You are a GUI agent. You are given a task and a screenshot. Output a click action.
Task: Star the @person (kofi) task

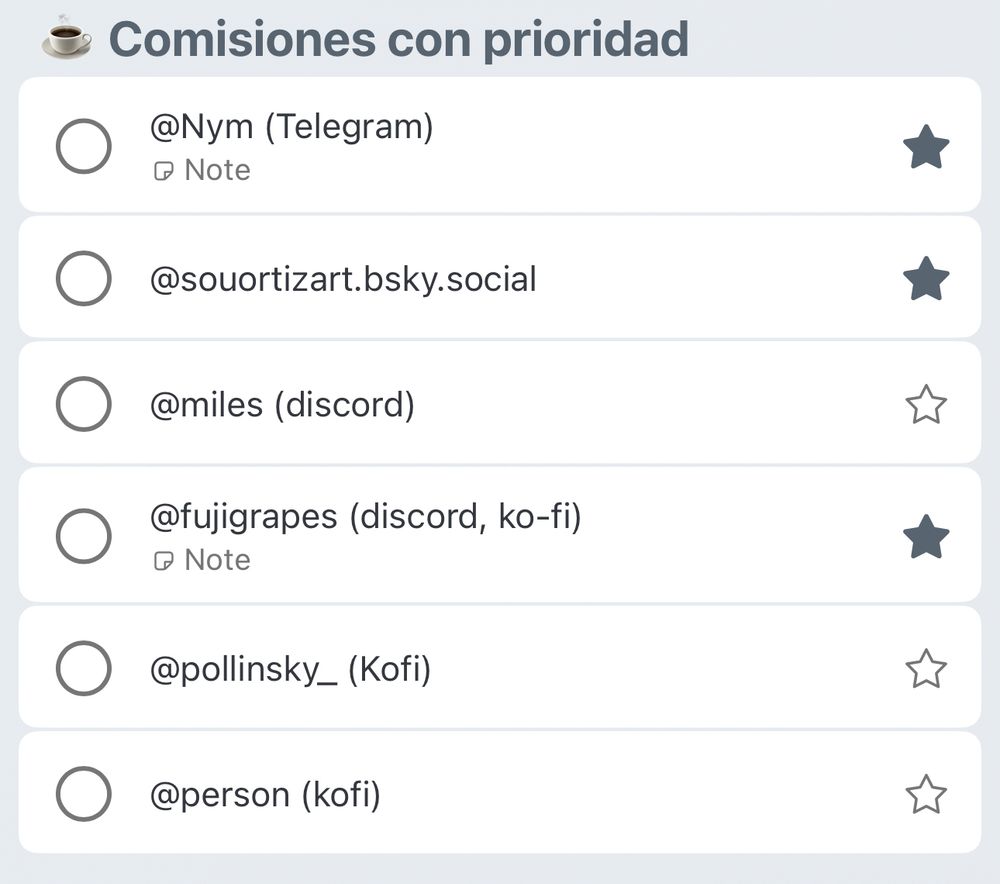click(x=926, y=795)
